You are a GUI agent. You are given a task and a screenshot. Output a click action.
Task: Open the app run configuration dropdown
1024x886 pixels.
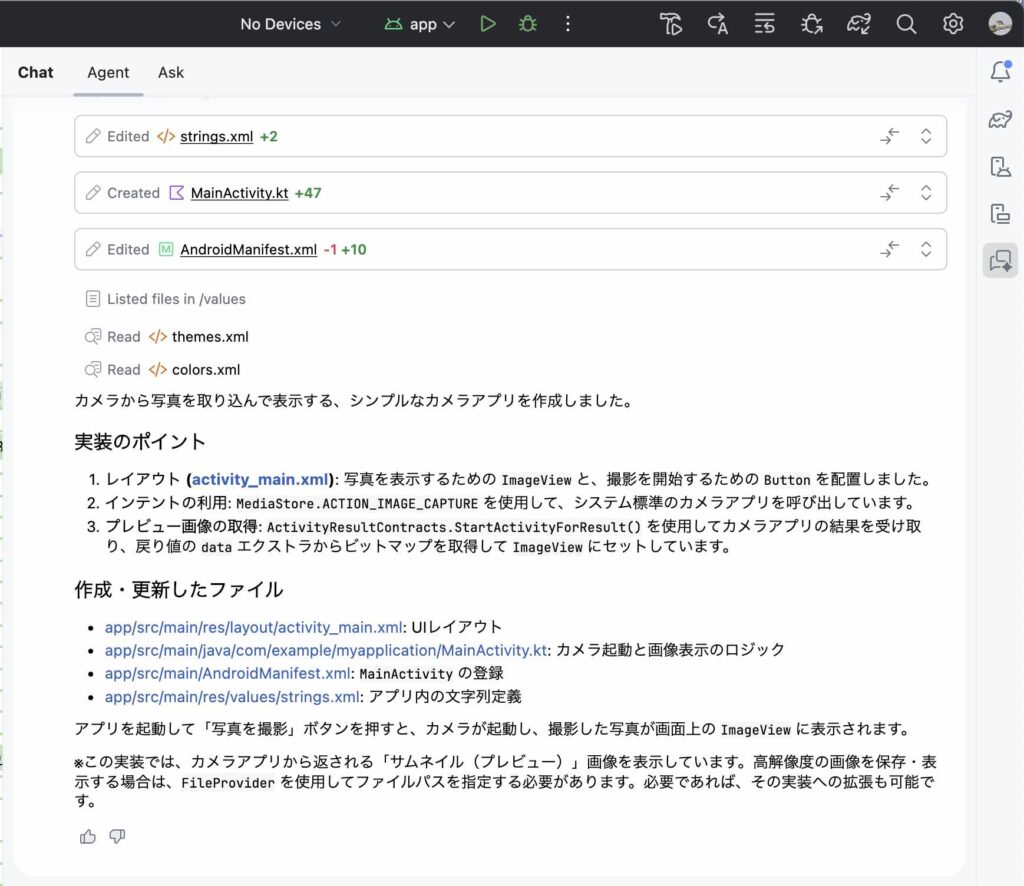tap(420, 24)
